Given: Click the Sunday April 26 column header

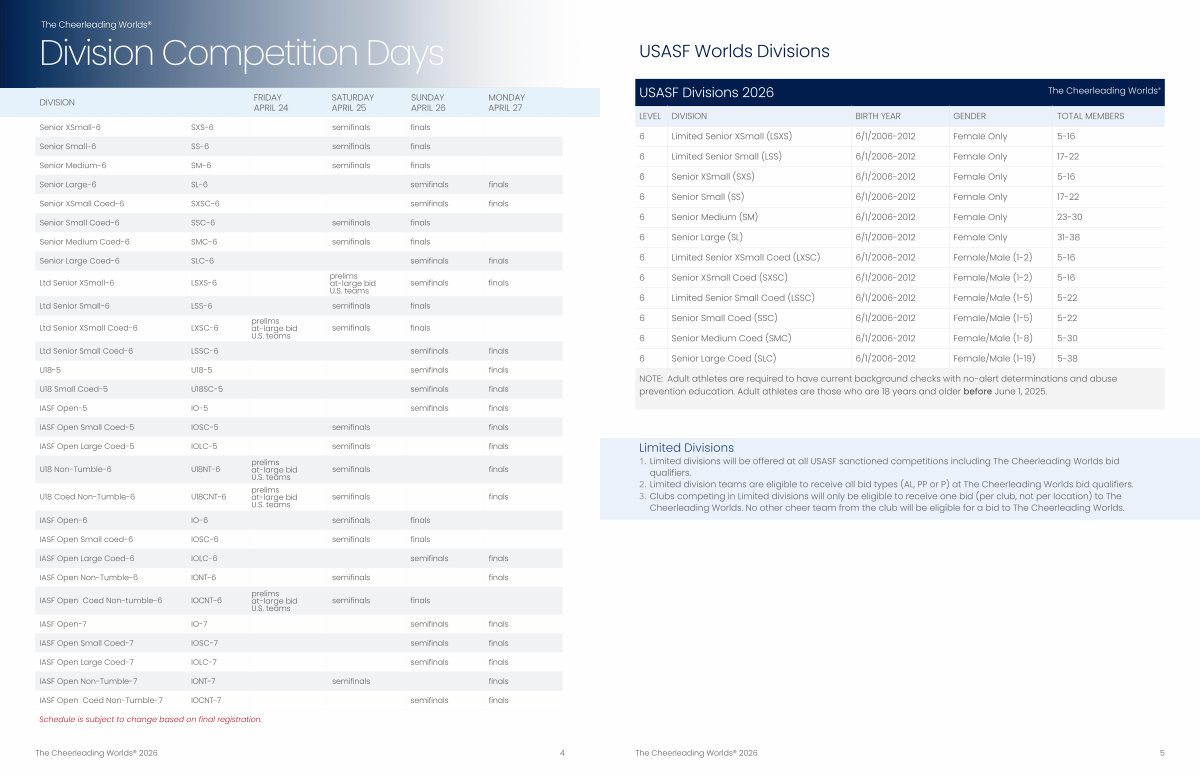Looking at the screenshot, I should 428,102.
